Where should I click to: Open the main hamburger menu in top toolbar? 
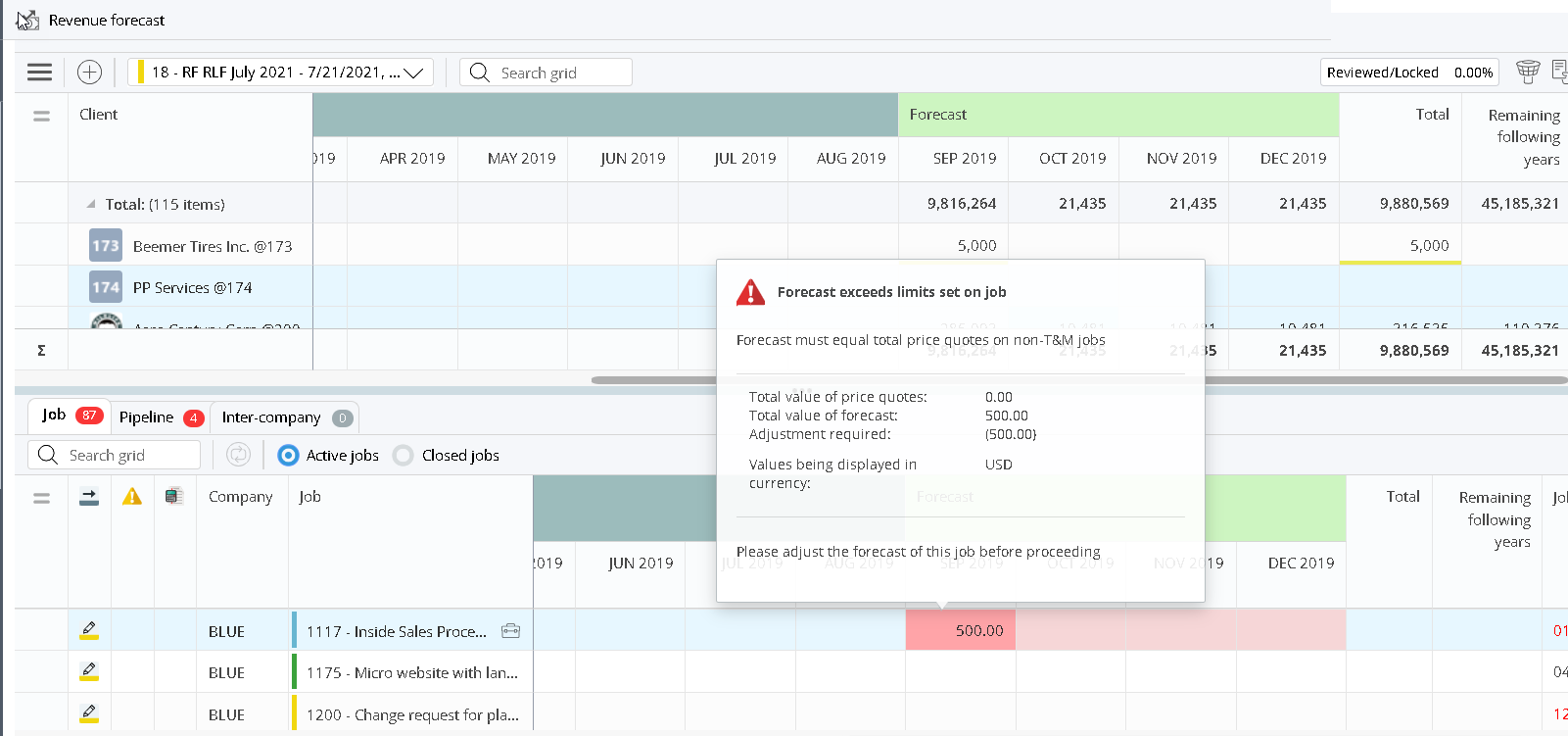tap(39, 72)
